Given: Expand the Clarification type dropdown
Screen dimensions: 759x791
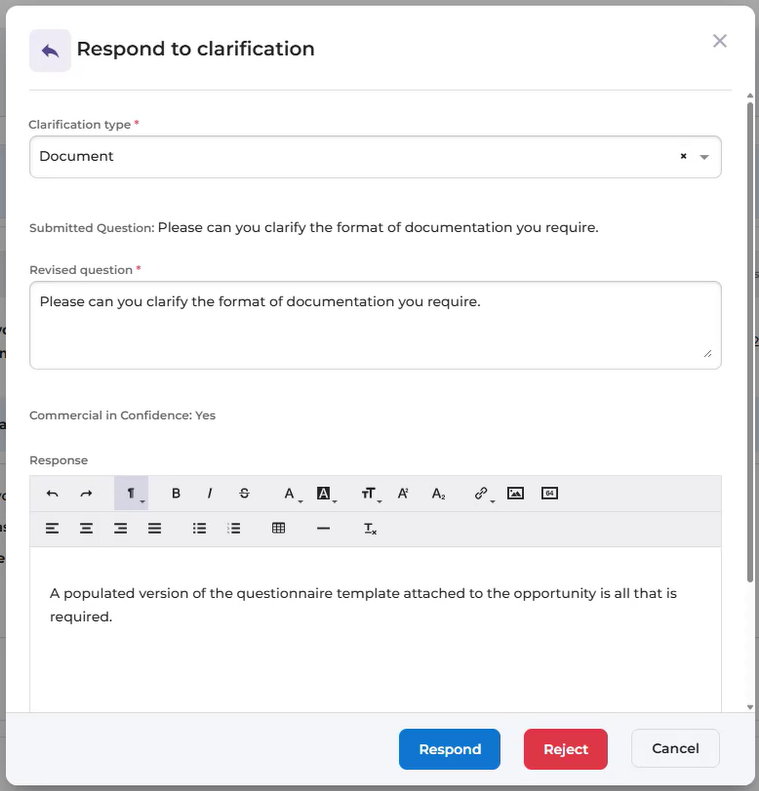Looking at the screenshot, I should pos(704,157).
